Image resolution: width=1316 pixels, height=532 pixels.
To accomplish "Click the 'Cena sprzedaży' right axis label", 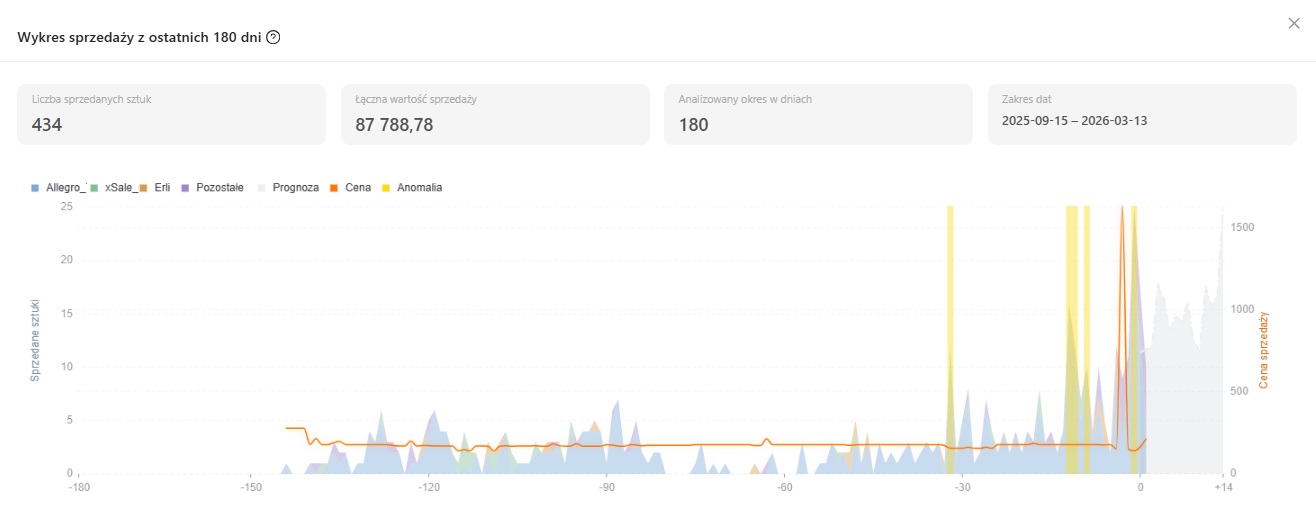I will pos(1263,350).
